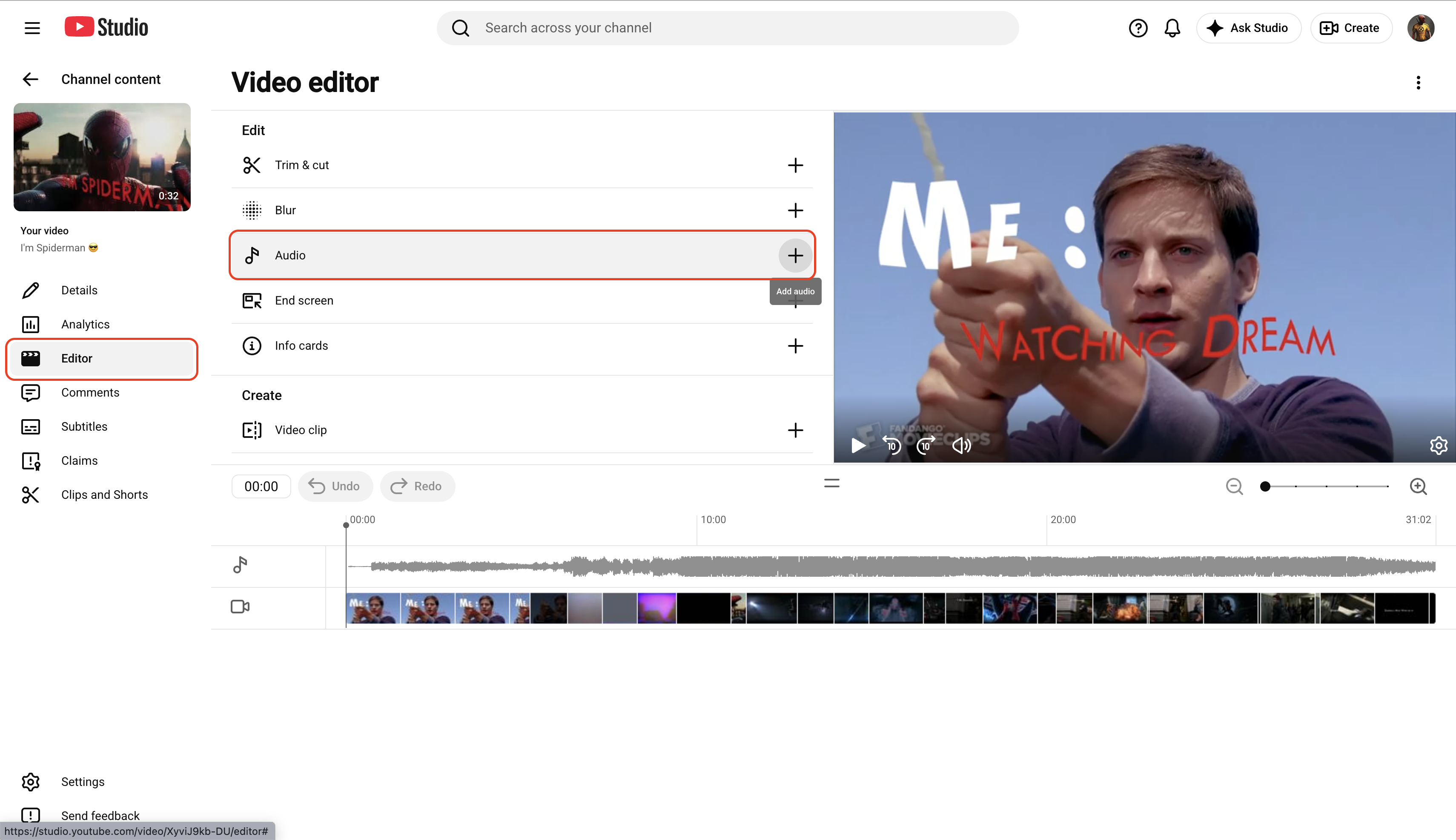Open Comments in the sidebar
The width and height of the screenshot is (1456, 840).
(102, 392)
